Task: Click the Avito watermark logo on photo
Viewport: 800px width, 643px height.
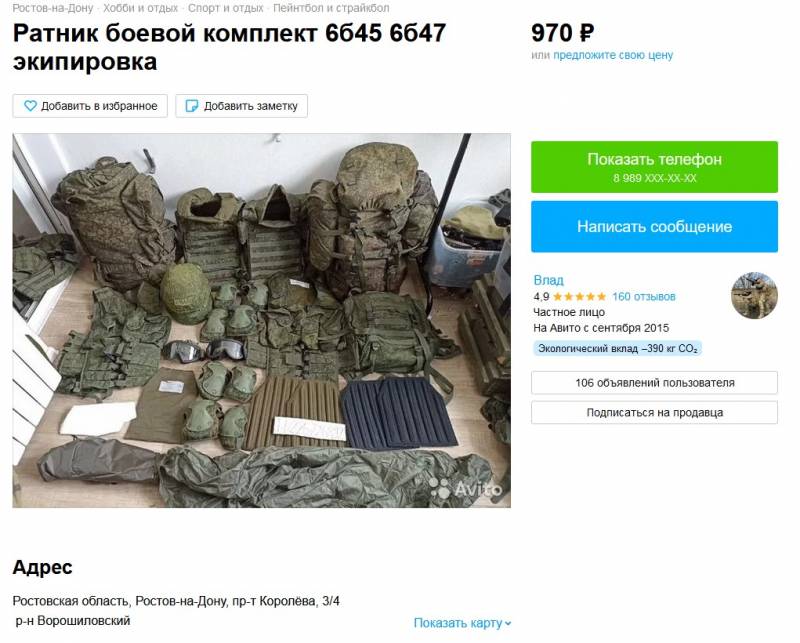Action: [x=466, y=489]
